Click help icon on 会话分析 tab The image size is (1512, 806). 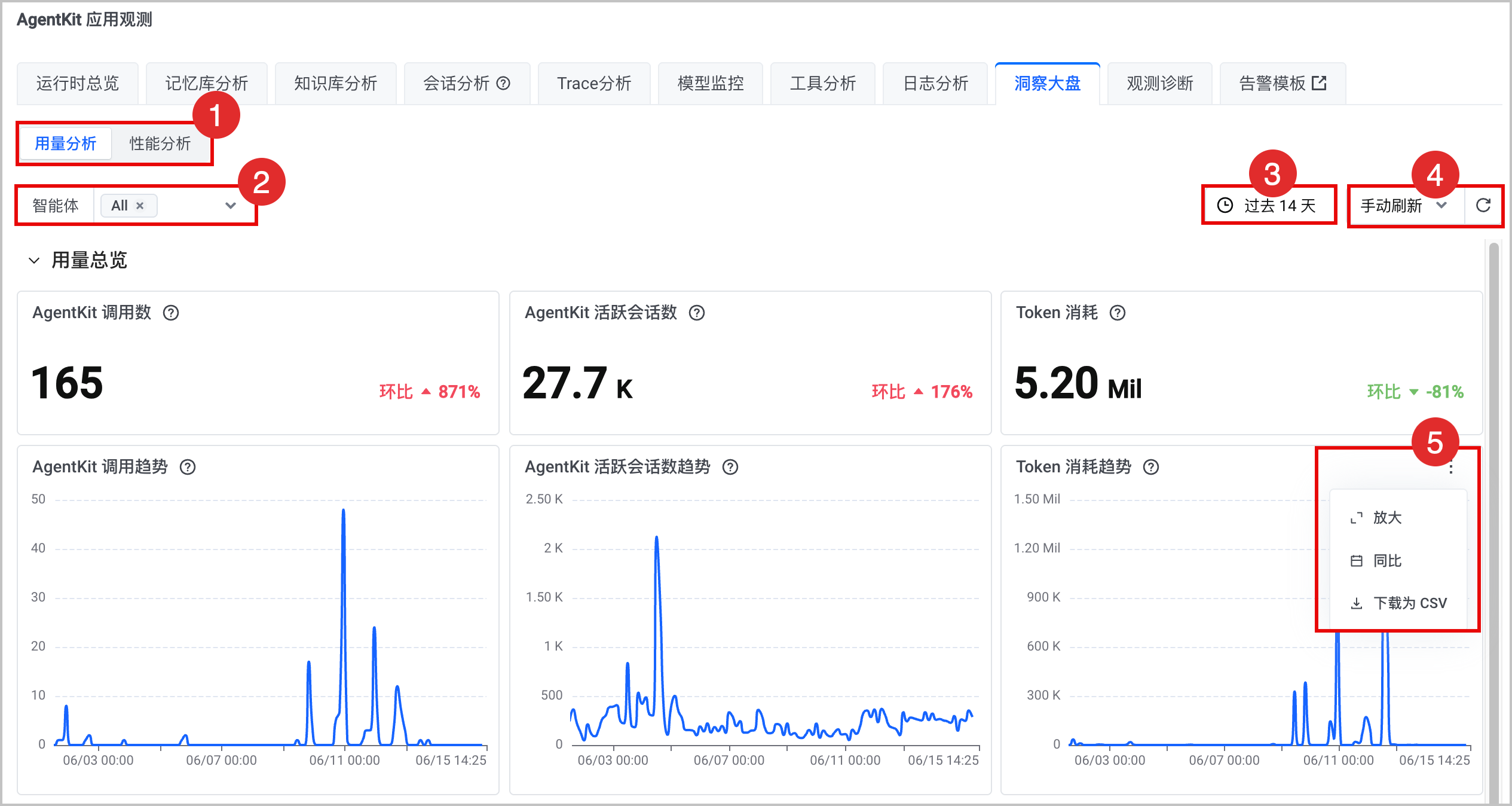pyautogui.click(x=504, y=83)
